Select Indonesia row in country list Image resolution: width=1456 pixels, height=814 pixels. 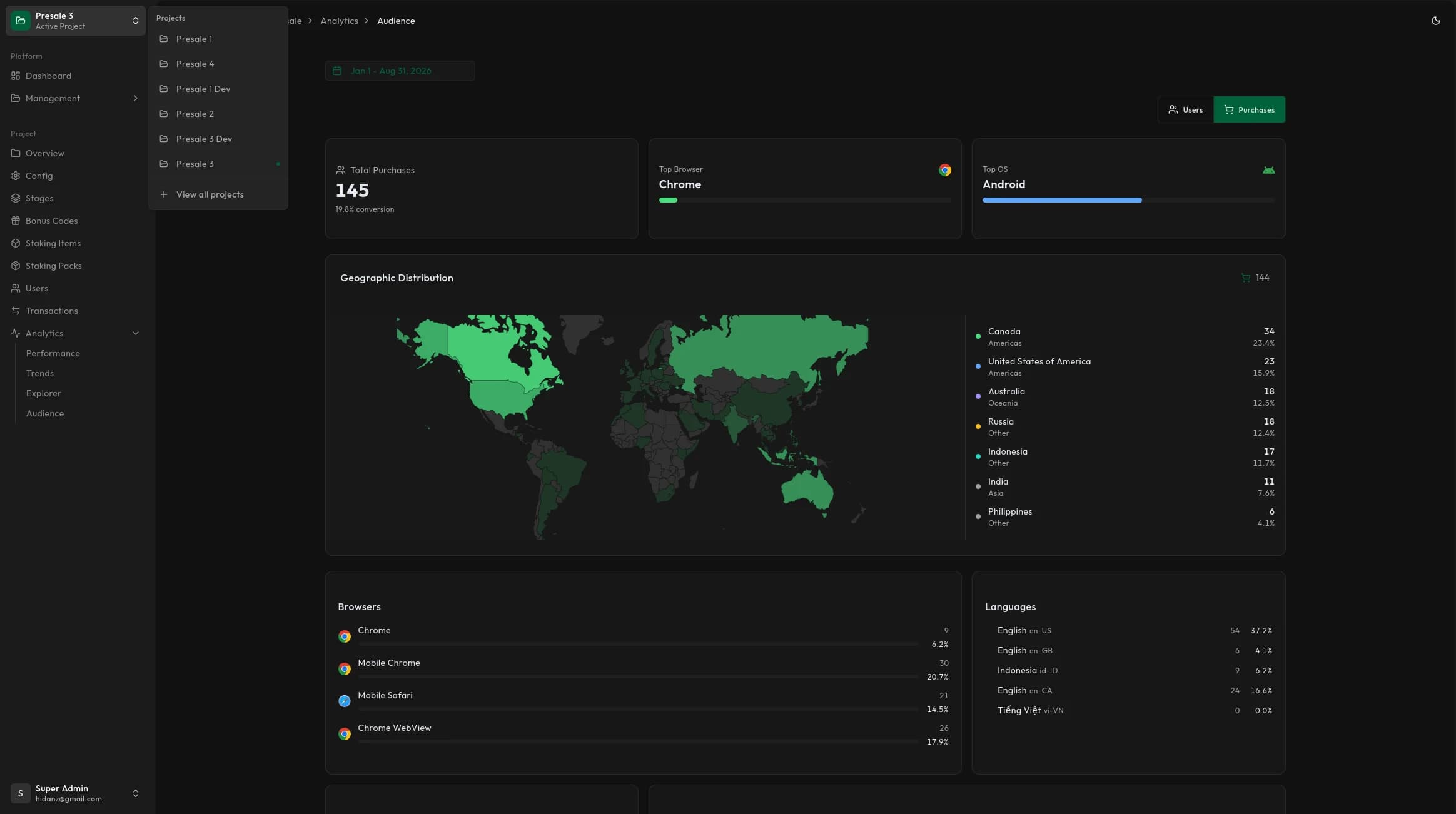[x=1125, y=457]
